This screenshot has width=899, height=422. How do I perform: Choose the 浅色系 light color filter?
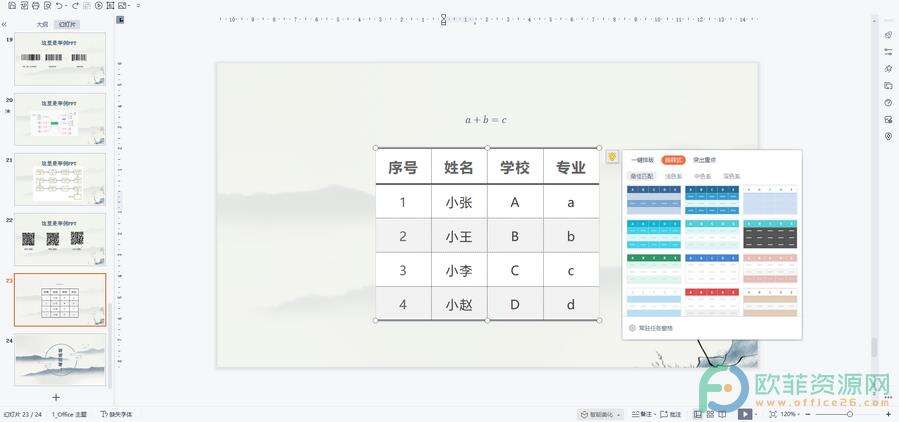coord(673,176)
